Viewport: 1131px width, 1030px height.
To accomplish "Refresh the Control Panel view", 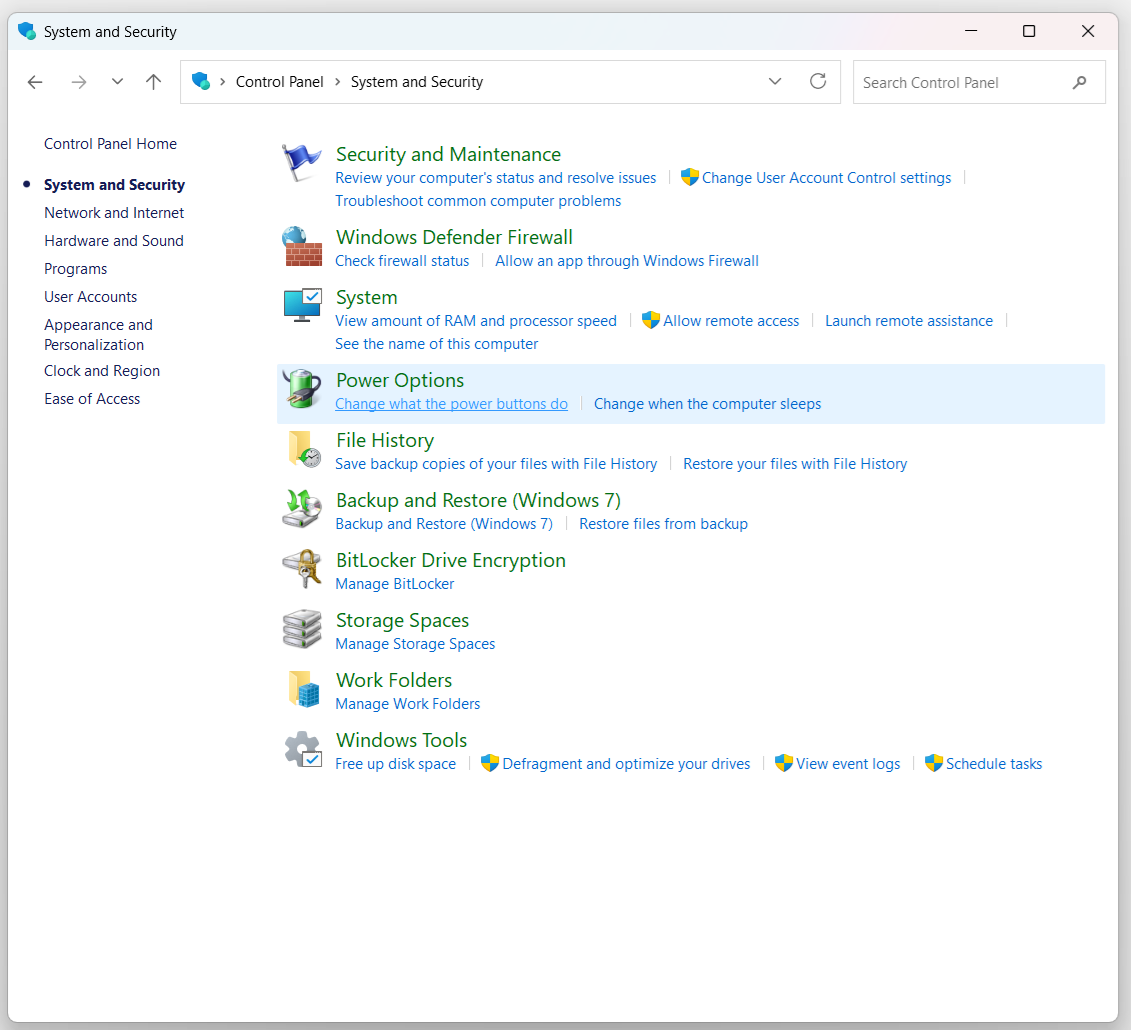I will [818, 82].
